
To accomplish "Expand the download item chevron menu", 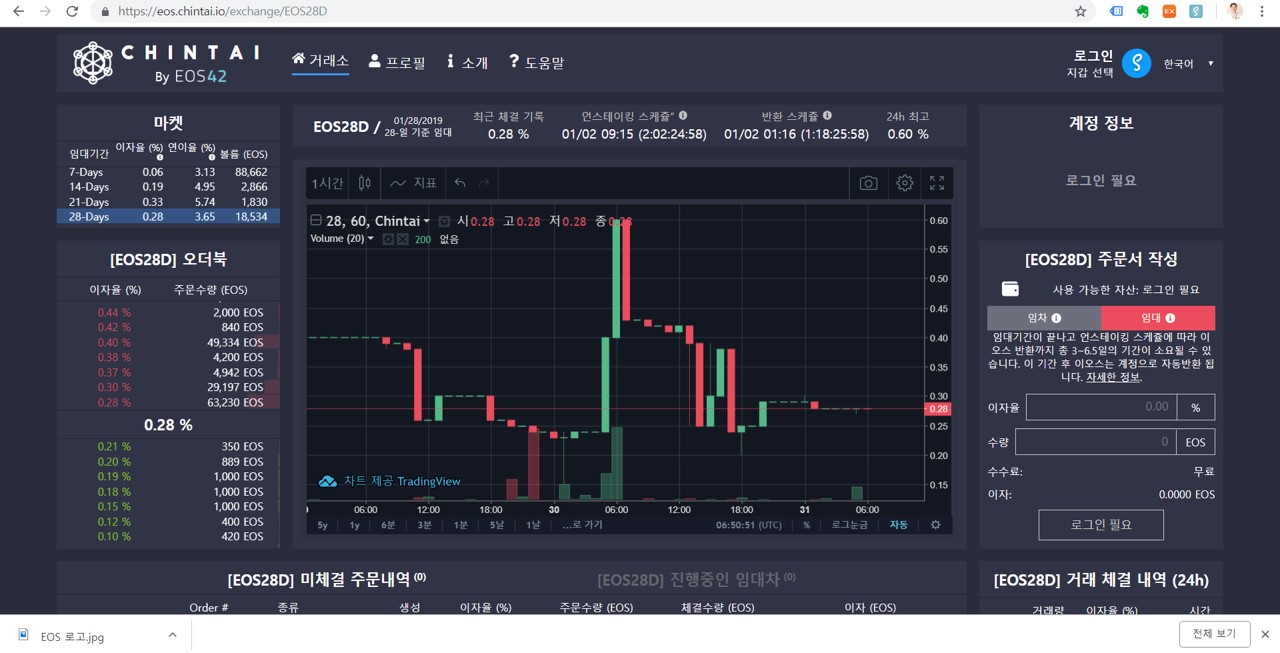I will (x=172, y=635).
